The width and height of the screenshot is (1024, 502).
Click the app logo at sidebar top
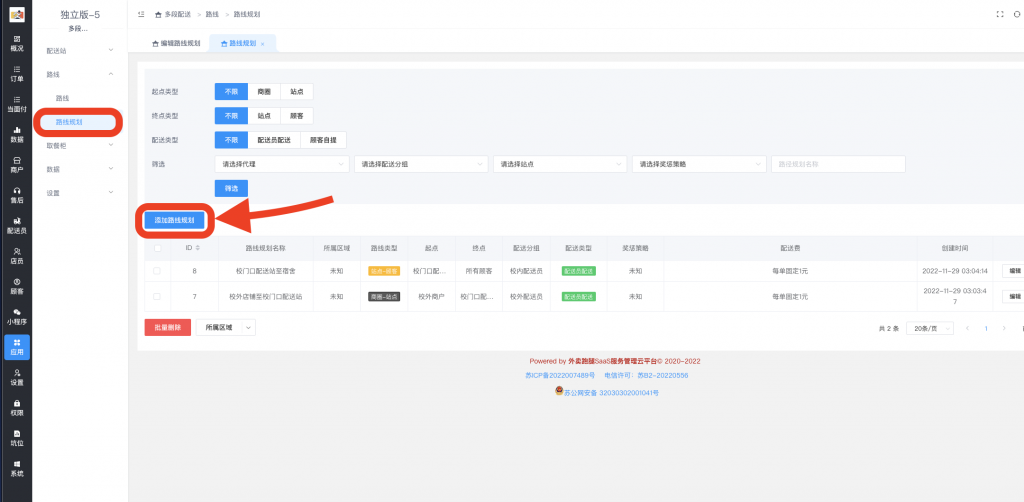point(17,14)
